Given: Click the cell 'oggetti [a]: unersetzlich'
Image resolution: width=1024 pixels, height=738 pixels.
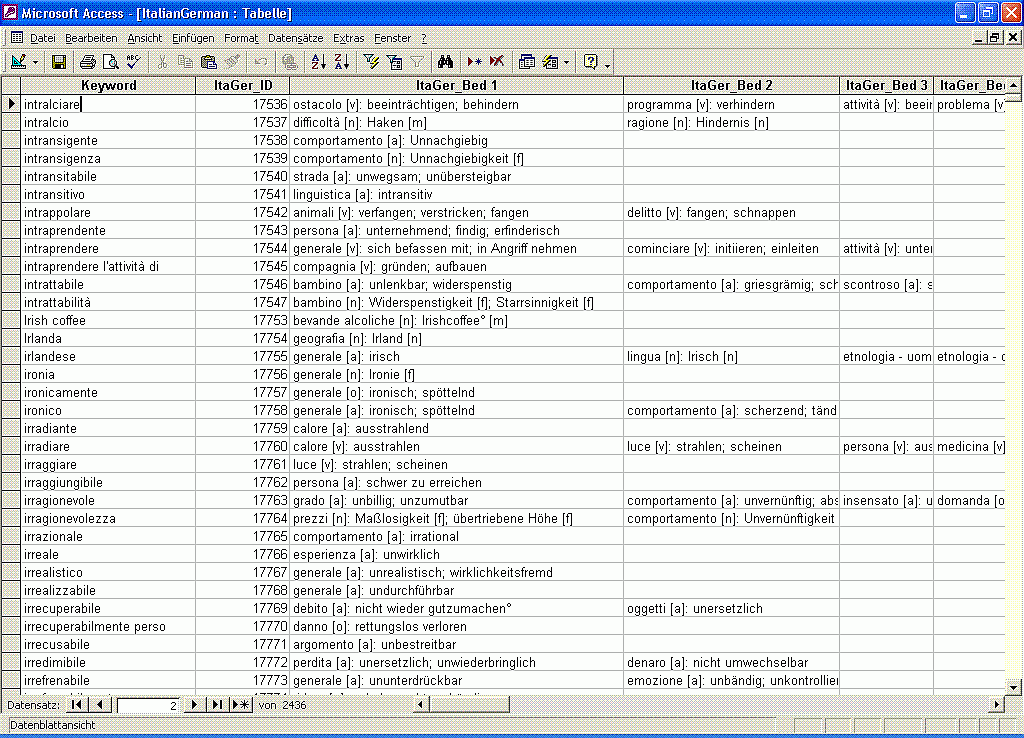Looking at the screenshot, I should tap(731, 609).
